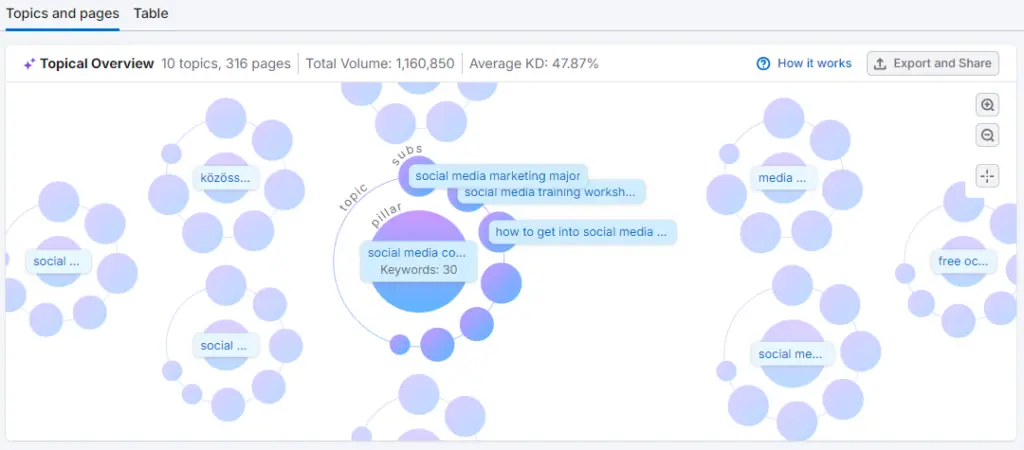The width and height of the screenshot is (1024, 450).
Task: Zoom in on the topic map
Action: tap(987, 105)
